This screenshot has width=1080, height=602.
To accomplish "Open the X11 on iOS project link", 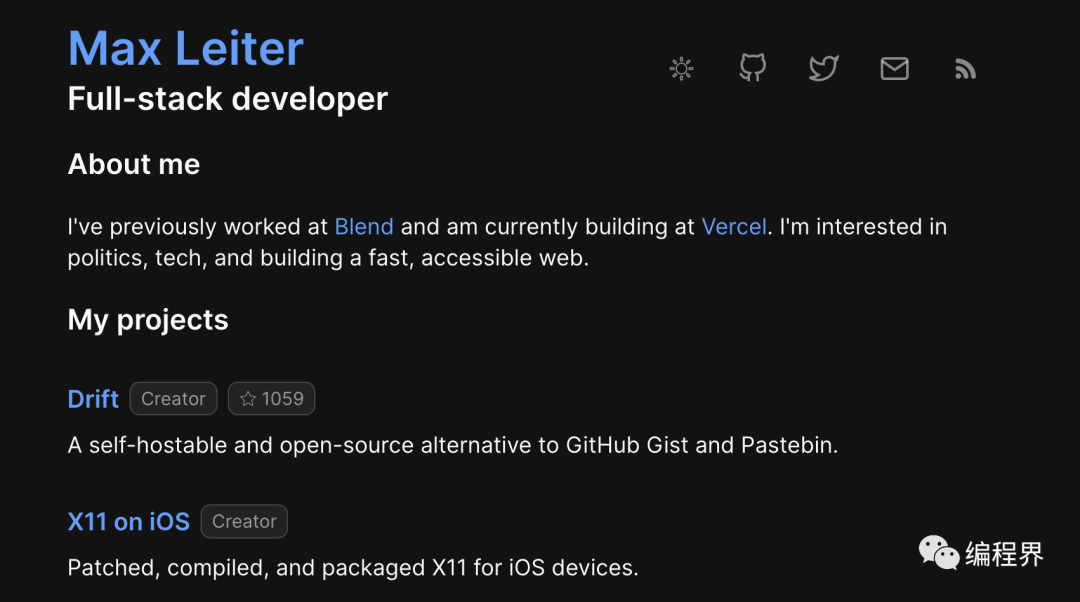I will tap(128, 522).
